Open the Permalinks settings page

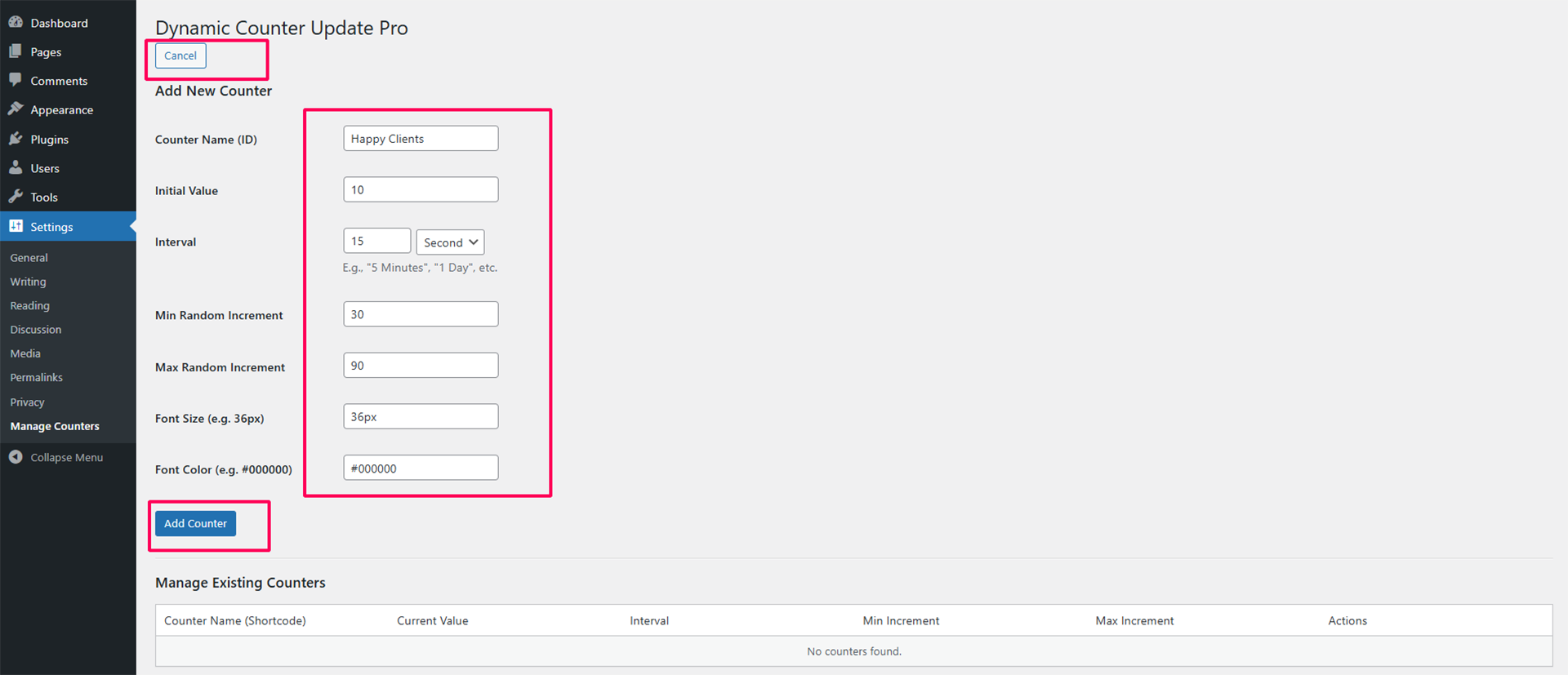click(x=36, y=378)
